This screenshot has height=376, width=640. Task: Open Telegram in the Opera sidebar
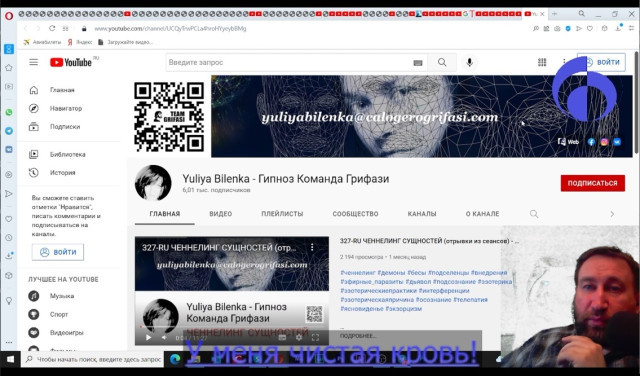(x=9, y=131)
